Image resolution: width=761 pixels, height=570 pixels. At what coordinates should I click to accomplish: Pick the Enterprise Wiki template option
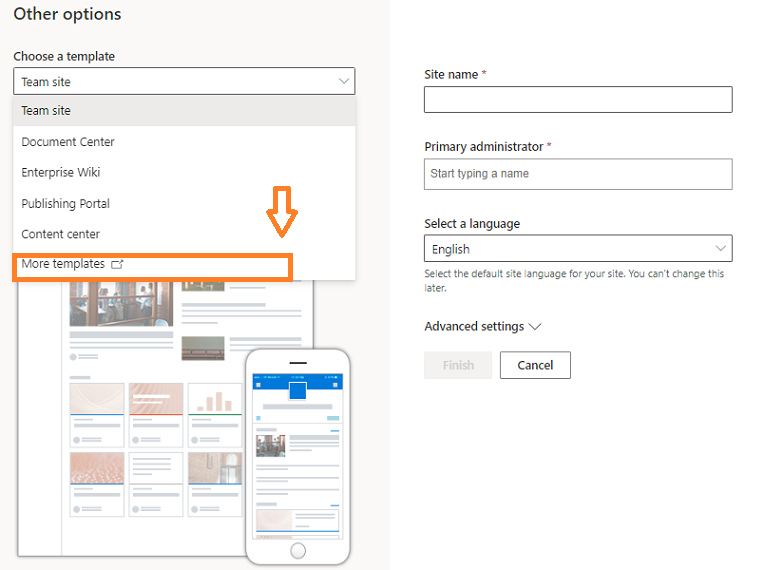[x=61, y=173]
